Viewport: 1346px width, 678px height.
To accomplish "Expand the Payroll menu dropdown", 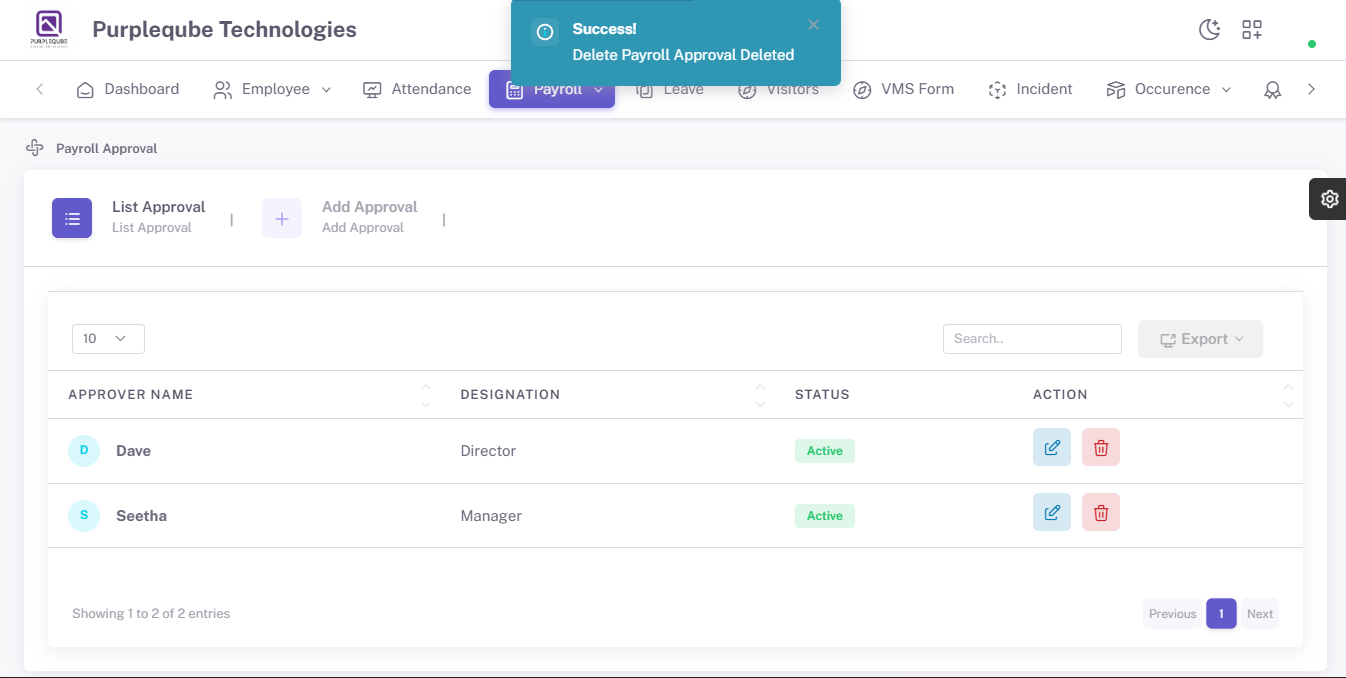I will 552,89.
